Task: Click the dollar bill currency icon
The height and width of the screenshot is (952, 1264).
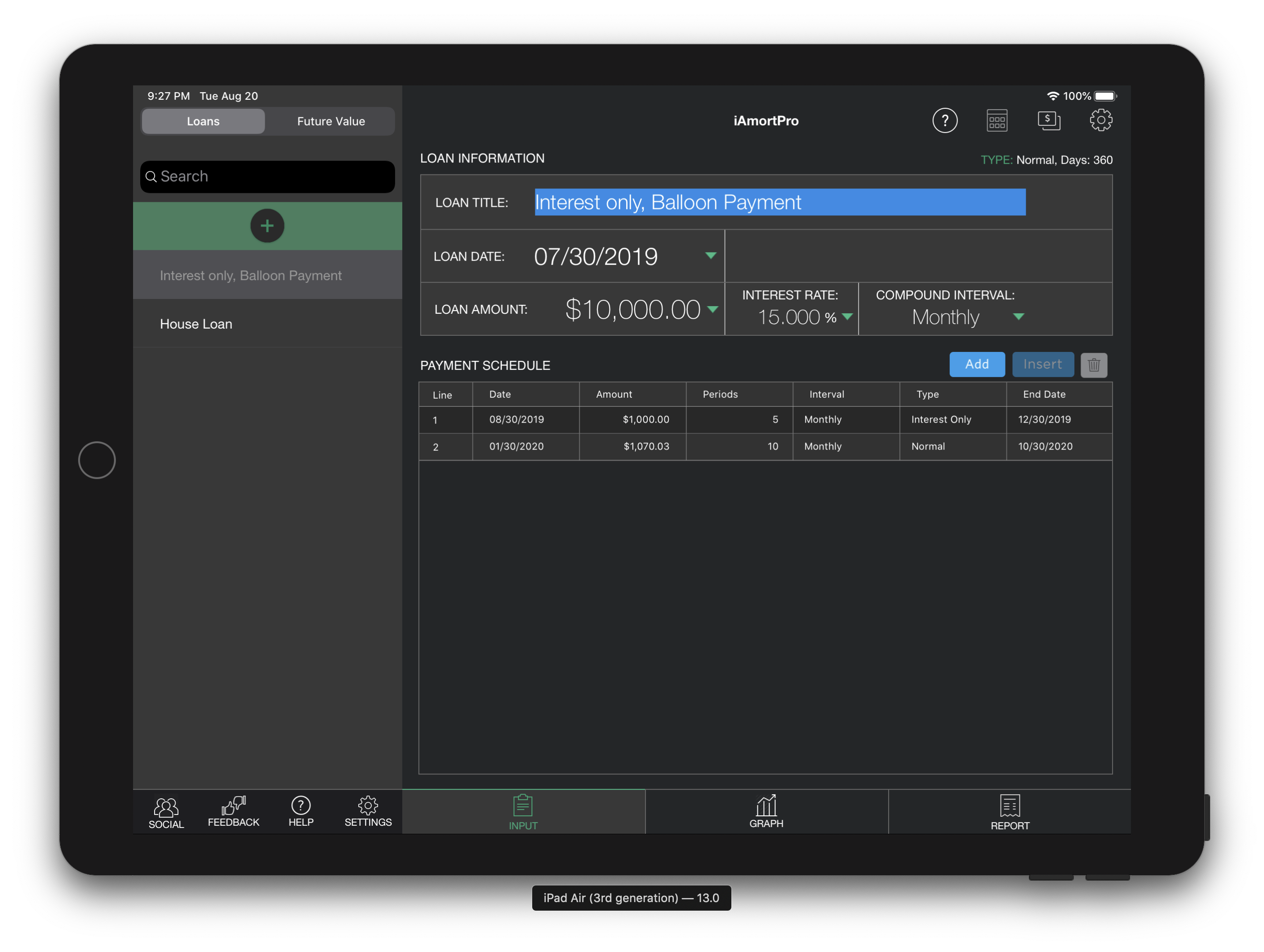Action: [1049, 120]
